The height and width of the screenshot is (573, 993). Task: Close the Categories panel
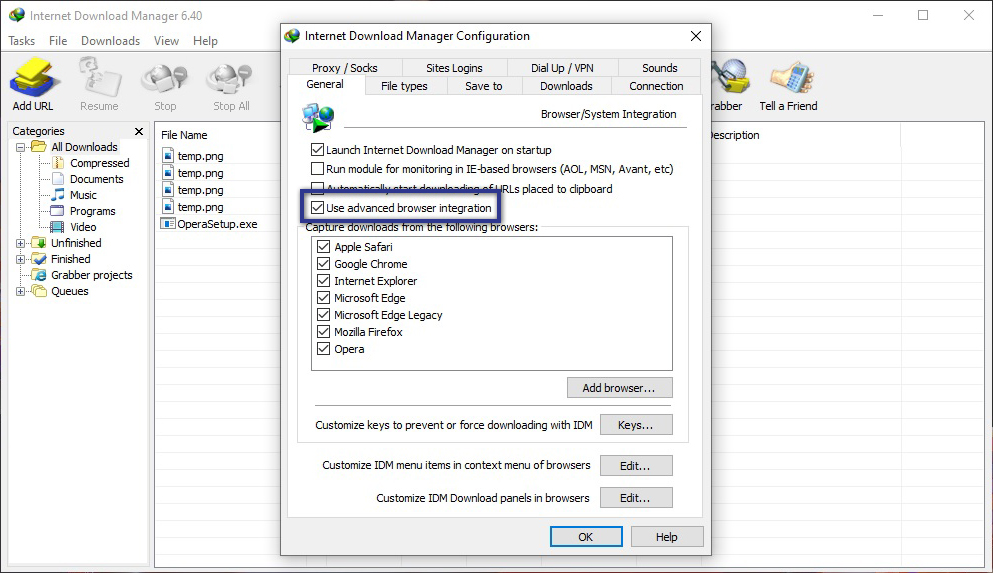coord(139,131)
